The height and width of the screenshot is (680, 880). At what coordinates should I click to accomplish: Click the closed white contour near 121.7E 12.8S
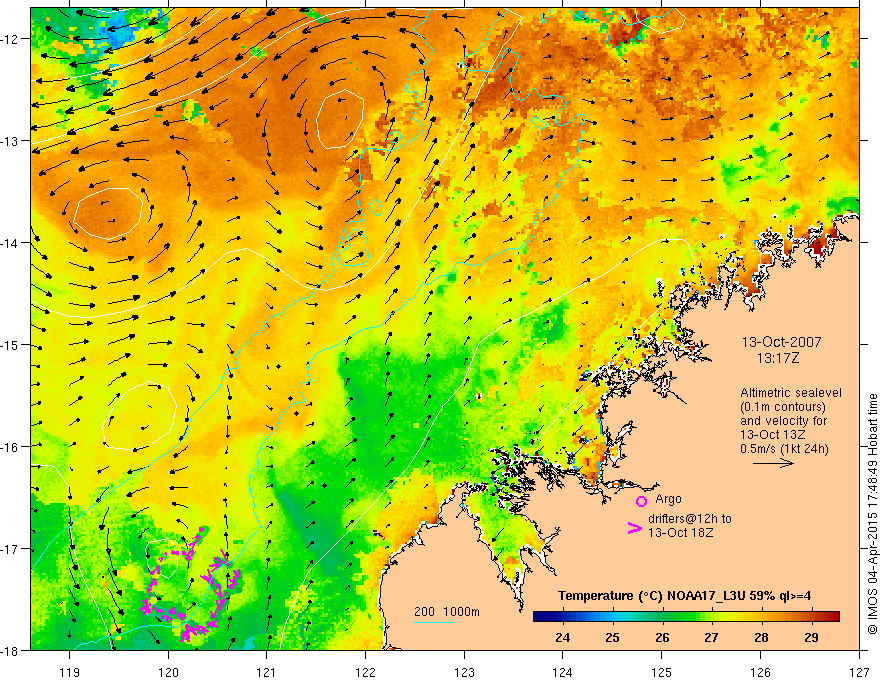340,119
